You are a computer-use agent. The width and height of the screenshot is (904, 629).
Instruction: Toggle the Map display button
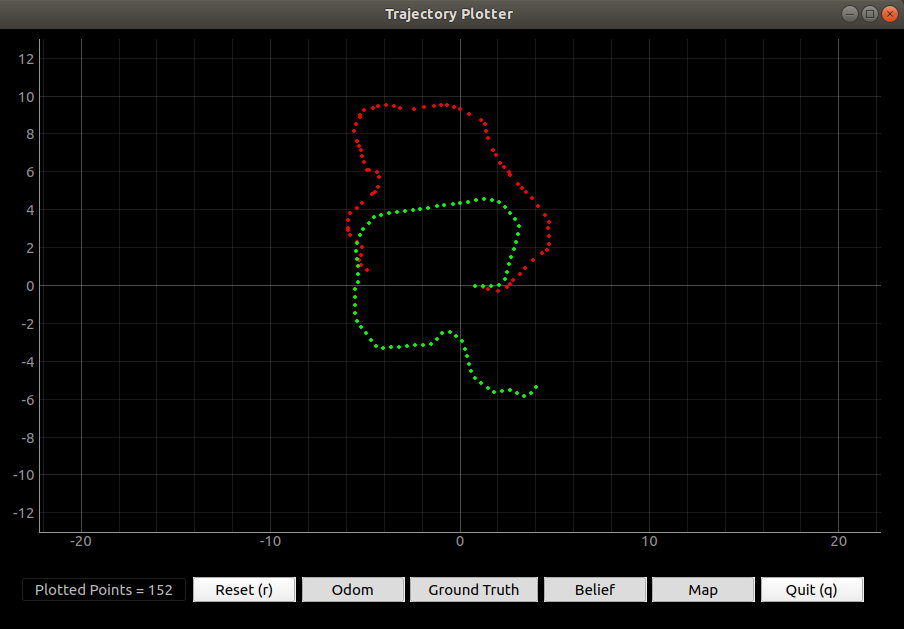click(x=703, y=590)
